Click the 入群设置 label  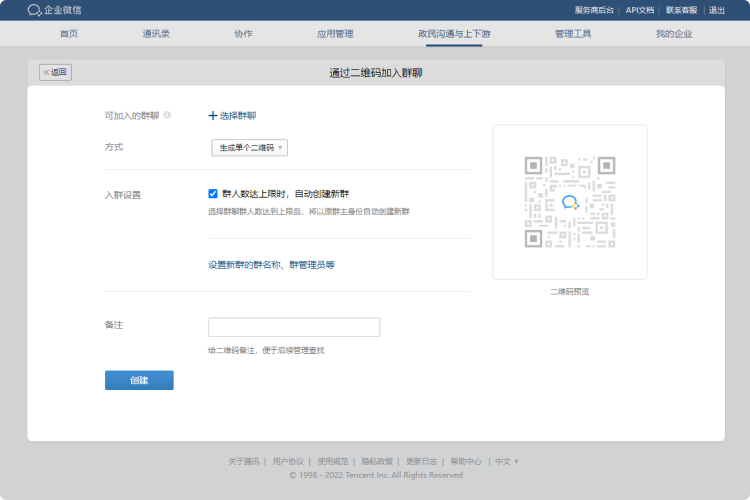[x=123, y=195]
